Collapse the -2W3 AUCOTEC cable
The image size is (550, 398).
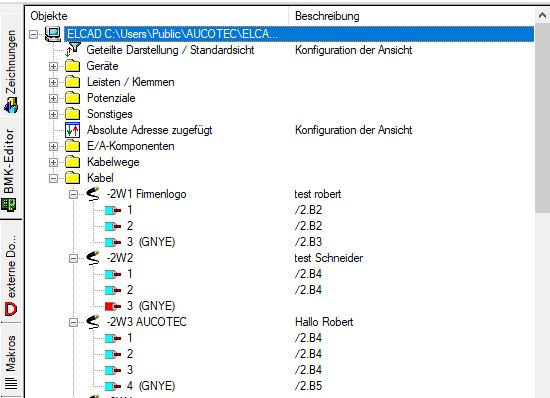point(73,322)
